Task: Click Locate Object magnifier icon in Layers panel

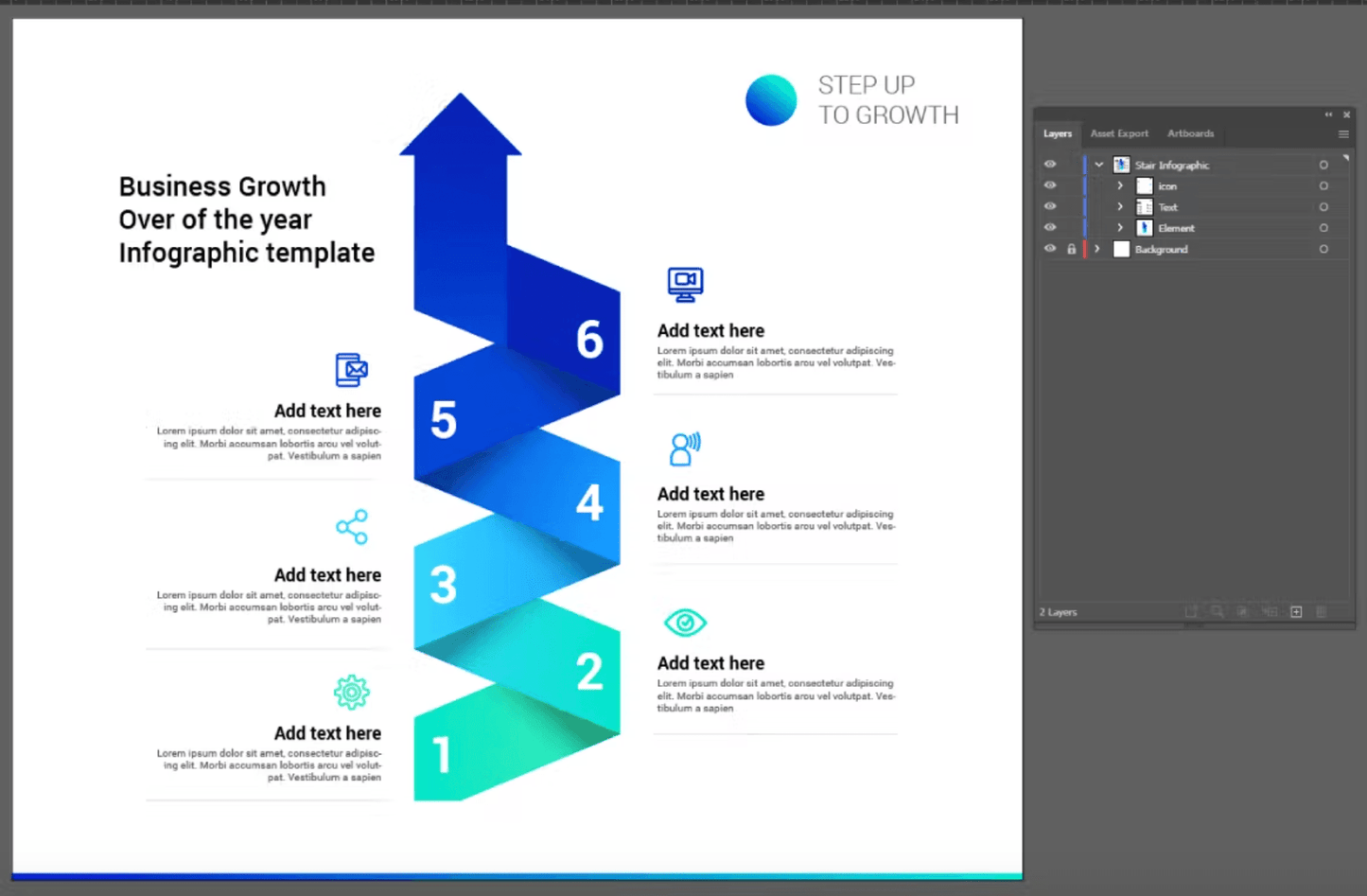Action: 1218,612
